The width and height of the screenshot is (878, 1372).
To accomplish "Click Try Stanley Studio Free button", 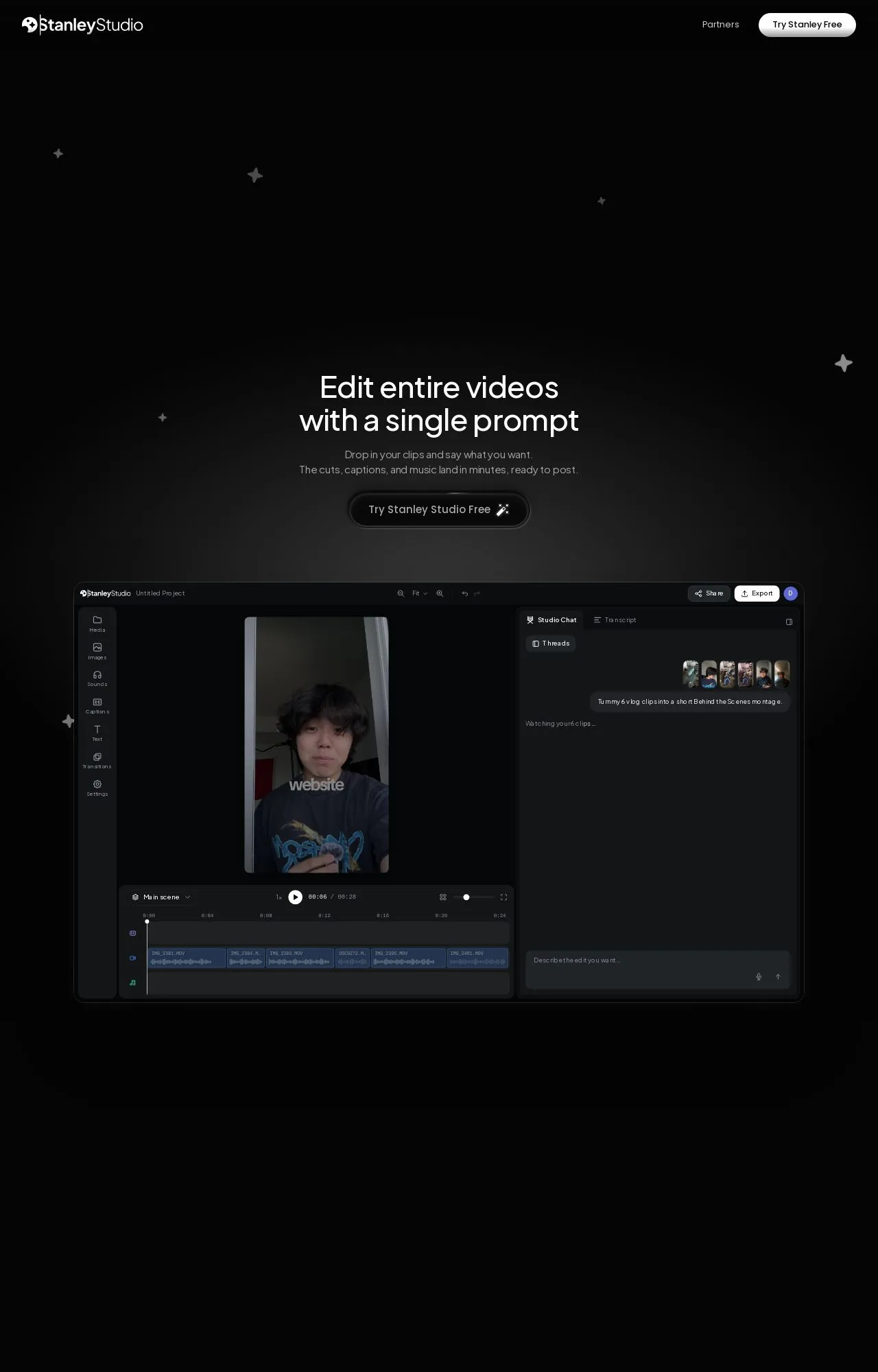I will [439, 510].
